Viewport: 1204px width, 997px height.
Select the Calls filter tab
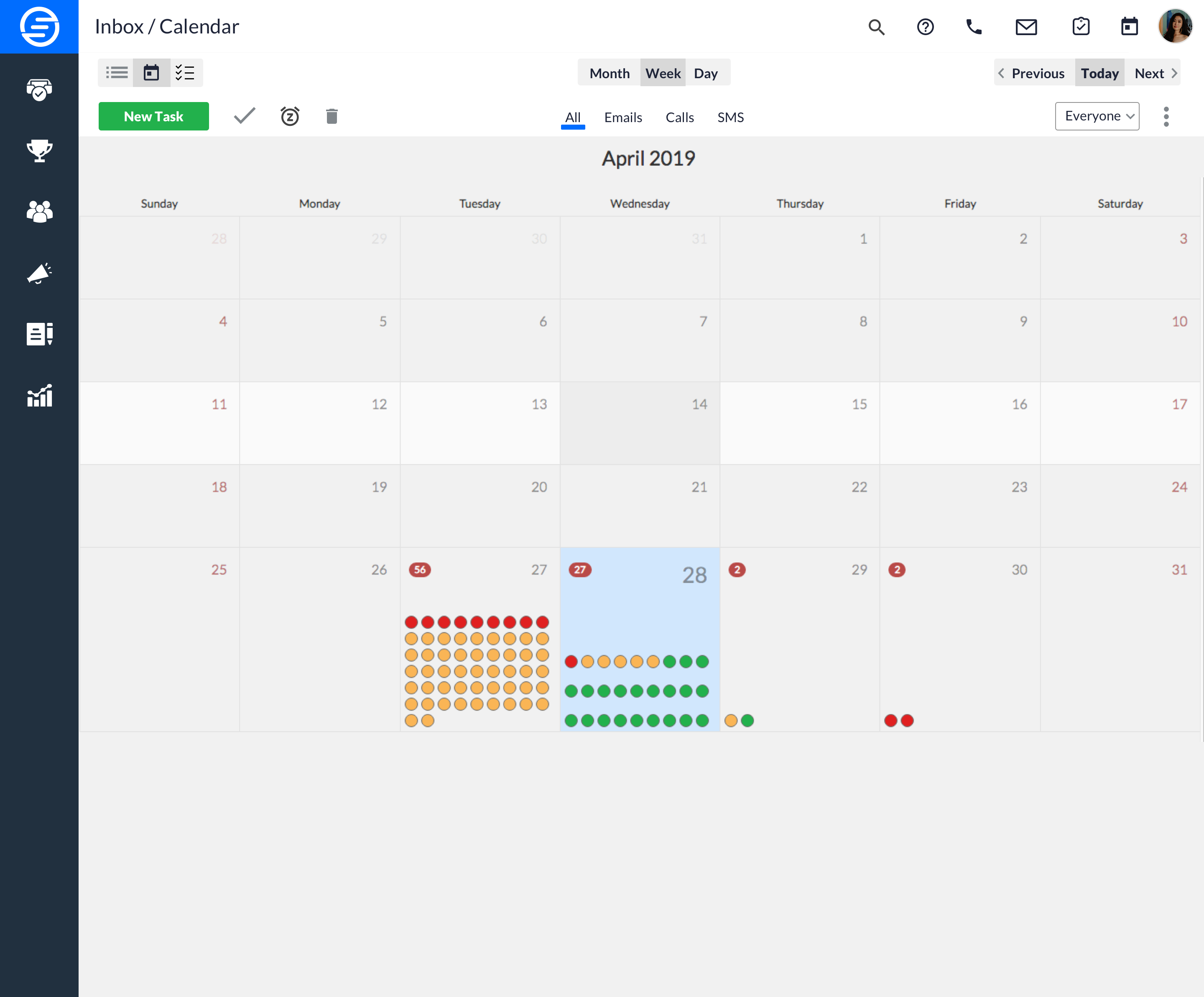pos(679,117)
